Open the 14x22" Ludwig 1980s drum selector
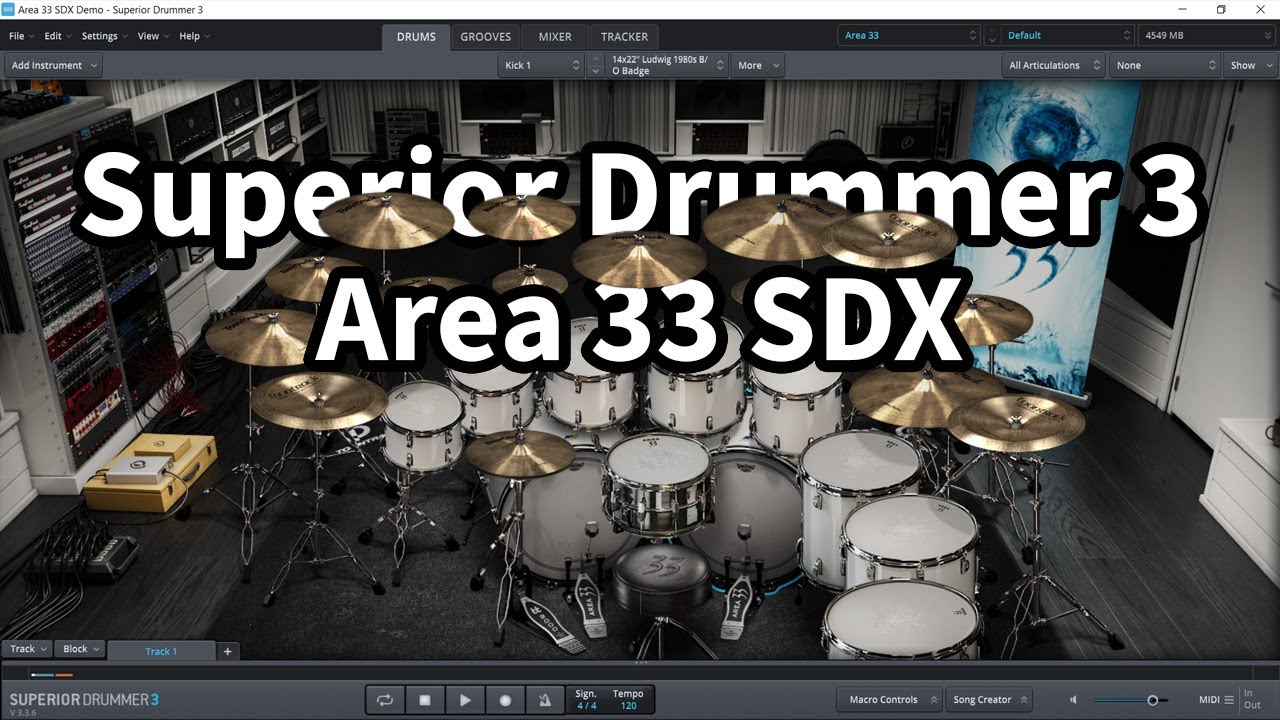This screenshot has height=720, width=1280. pyautogui.click(x=667, y=65)
